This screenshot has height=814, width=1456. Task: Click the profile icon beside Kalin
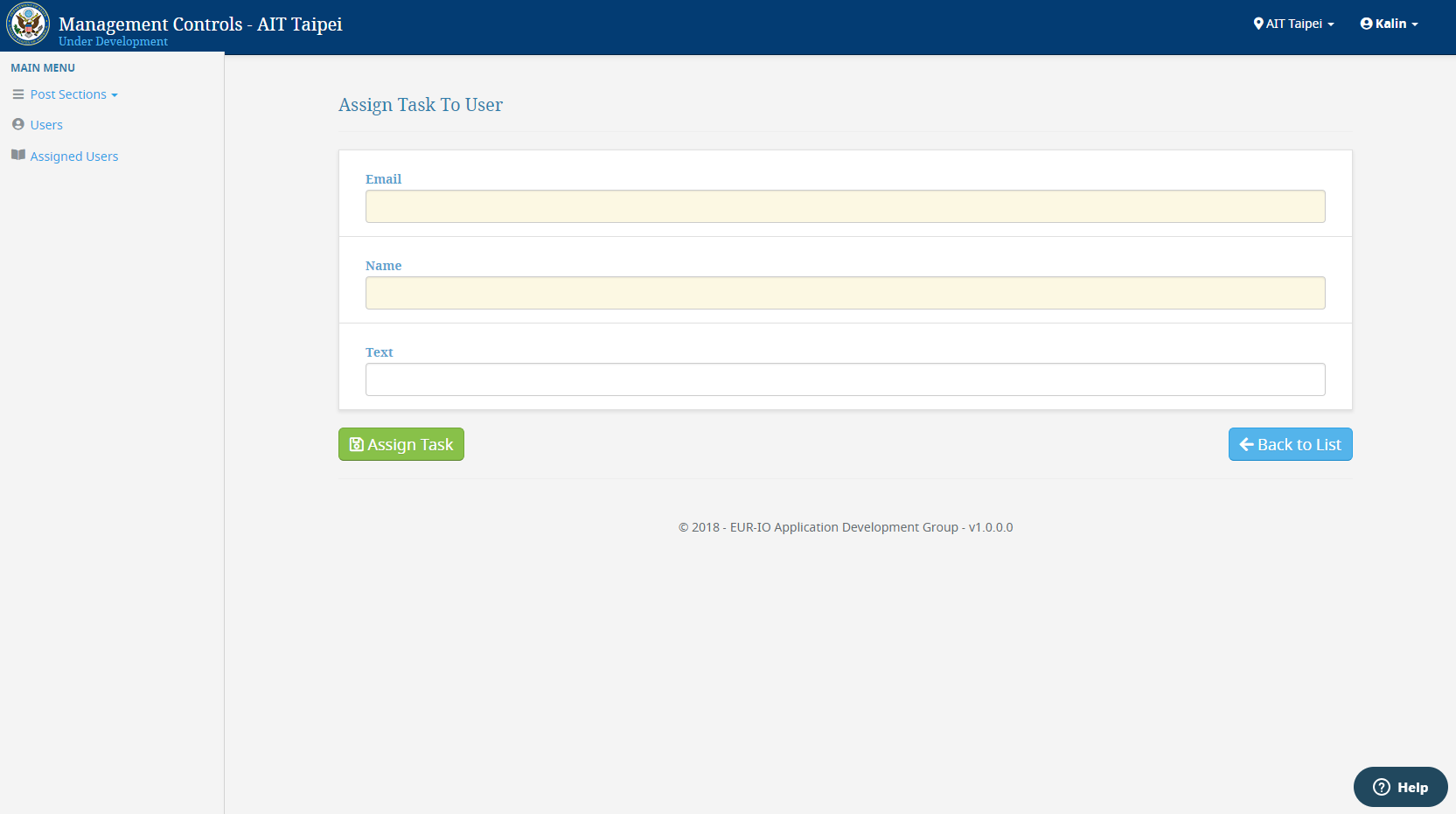coord(1366,24)
